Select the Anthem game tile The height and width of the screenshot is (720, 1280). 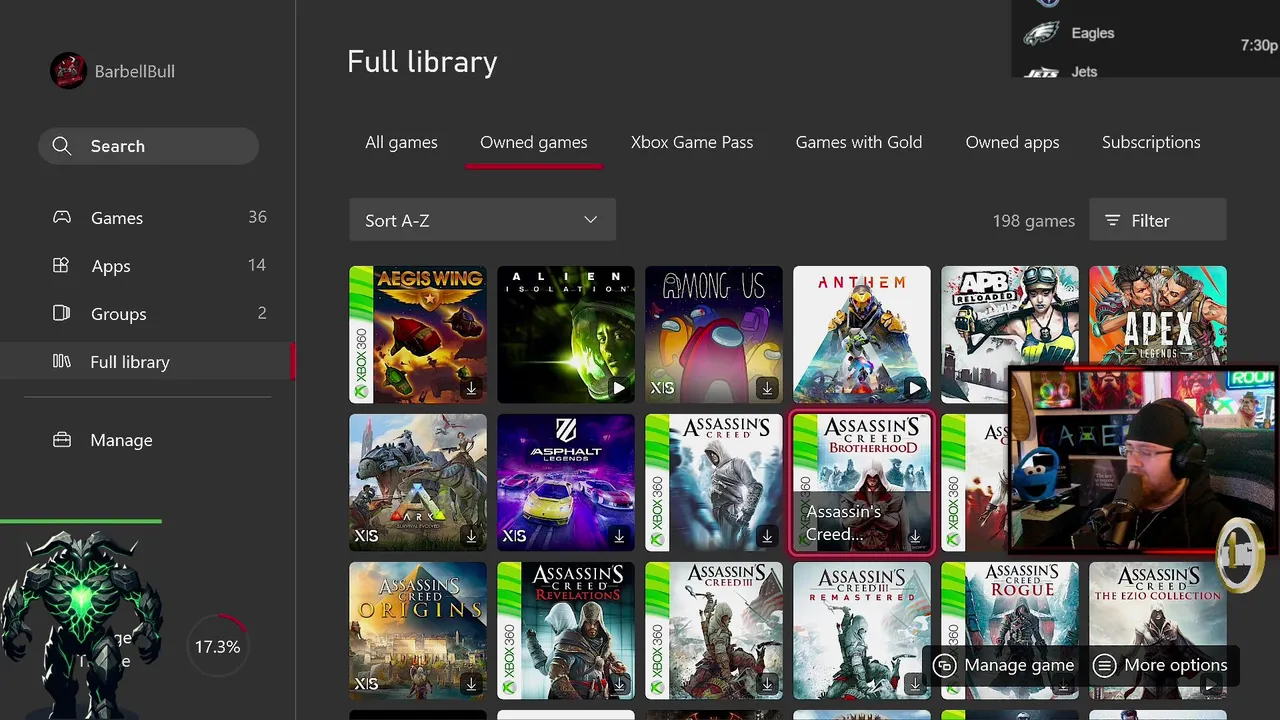click(862, 334)
